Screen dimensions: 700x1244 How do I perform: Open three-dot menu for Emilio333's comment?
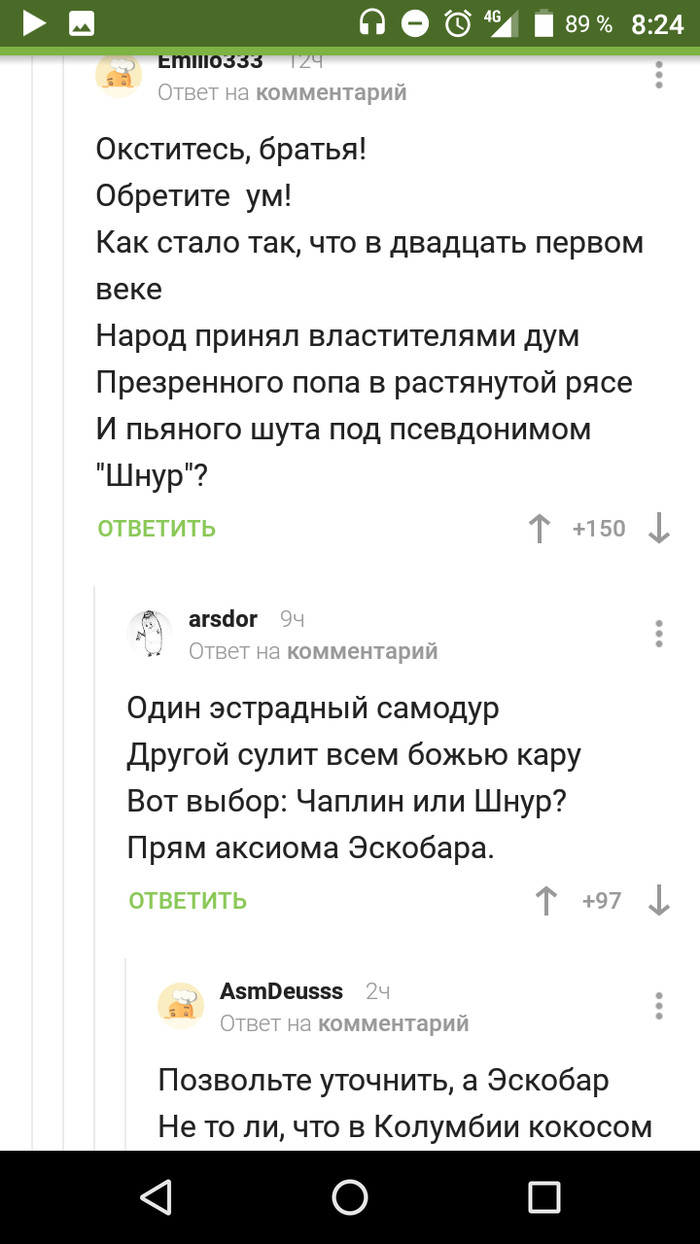point(659,75)
